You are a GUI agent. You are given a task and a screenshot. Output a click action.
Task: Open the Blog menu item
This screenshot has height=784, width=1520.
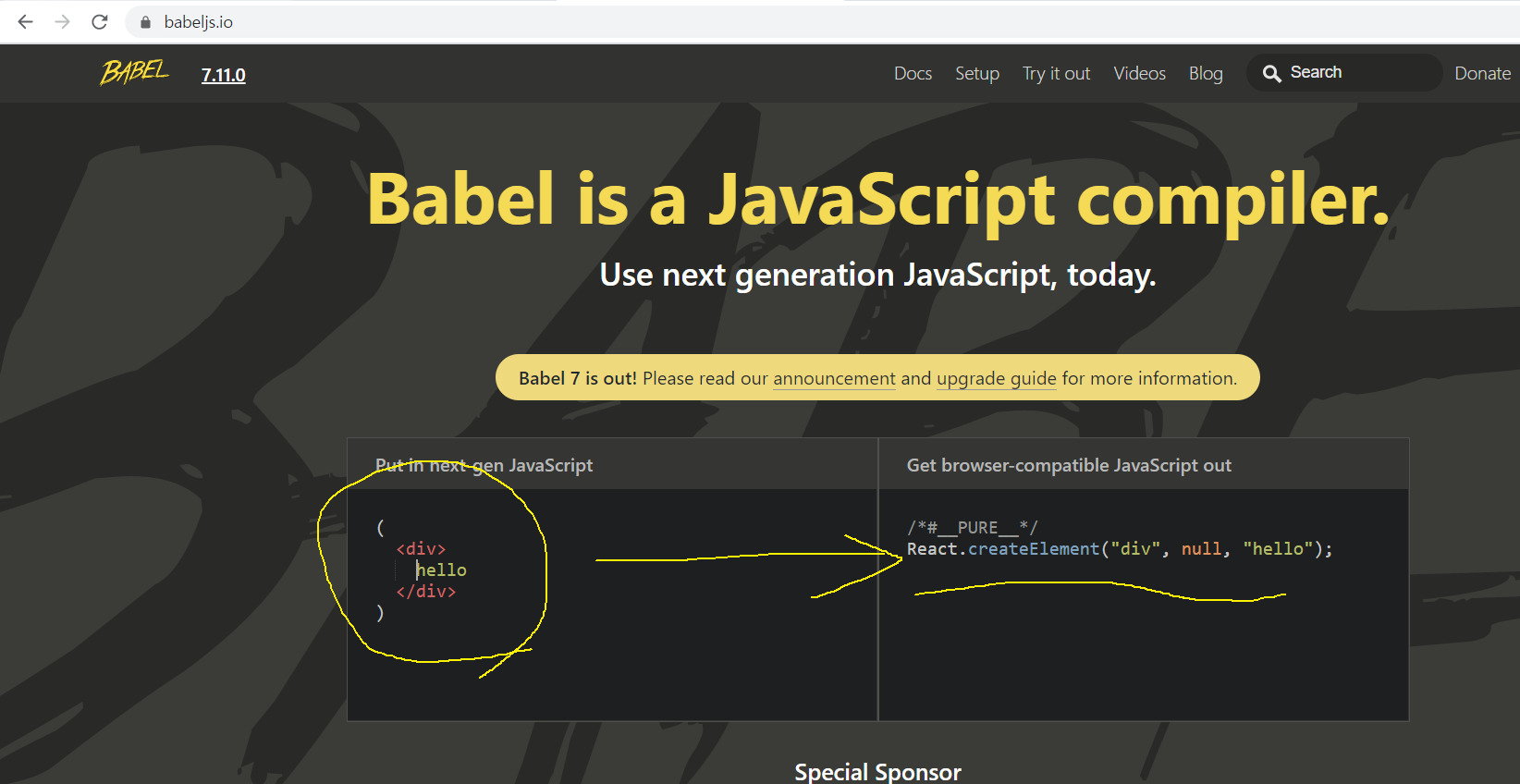(x=1206, y=73)
